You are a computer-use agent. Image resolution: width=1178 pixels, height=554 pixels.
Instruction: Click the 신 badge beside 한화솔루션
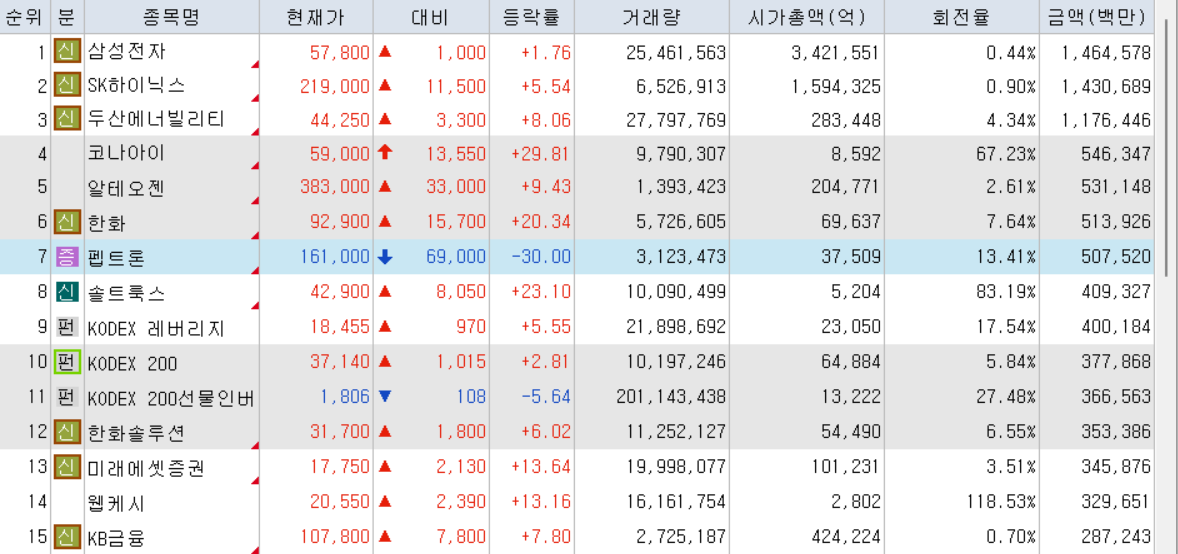pos(68,432)
